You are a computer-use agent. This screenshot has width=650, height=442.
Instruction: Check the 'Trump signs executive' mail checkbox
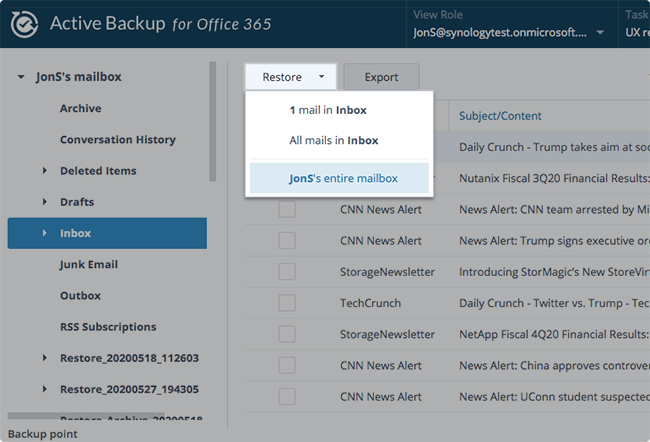[x=287, y=240]
